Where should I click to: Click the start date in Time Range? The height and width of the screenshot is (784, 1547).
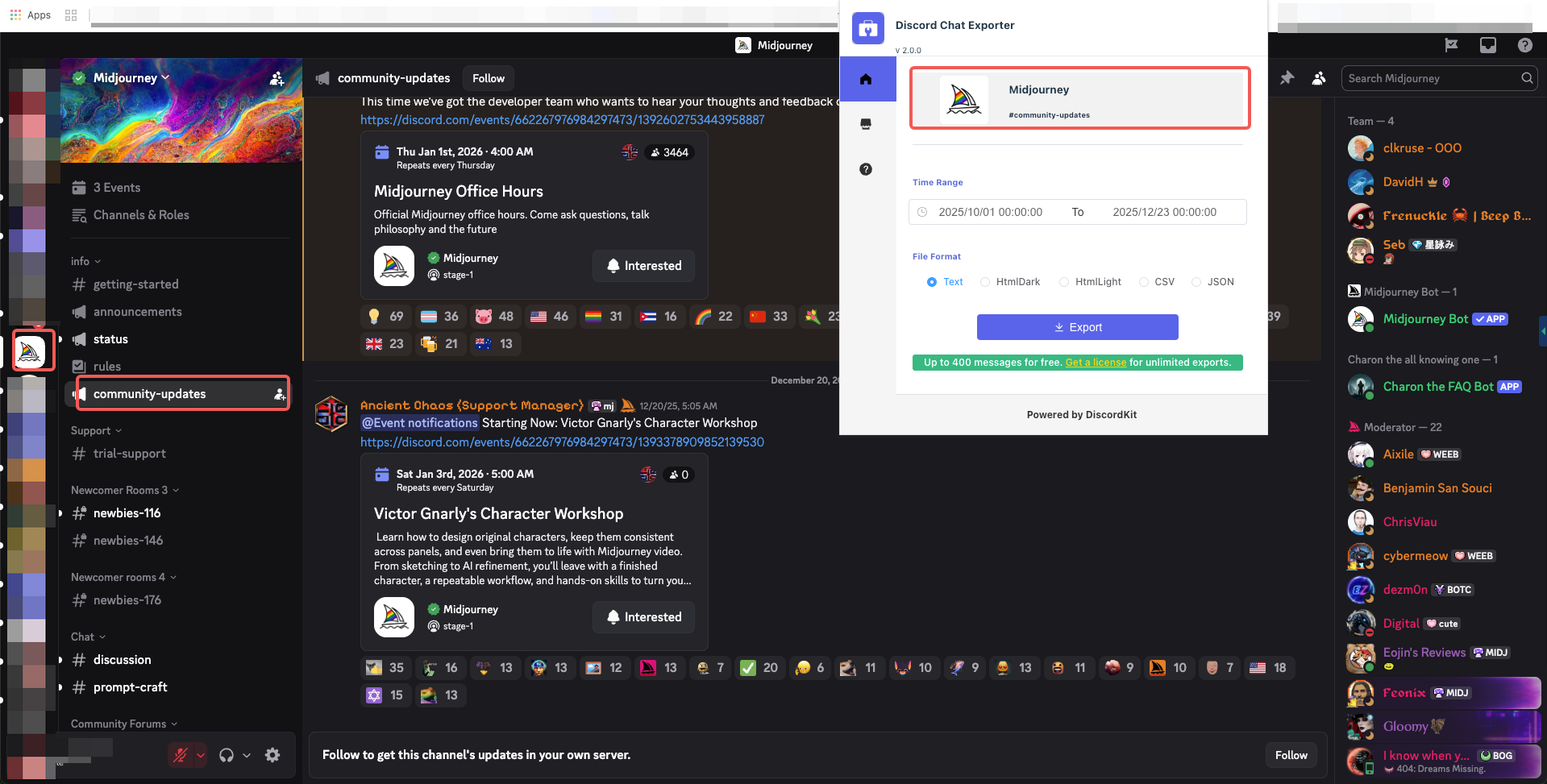point(990,212)
